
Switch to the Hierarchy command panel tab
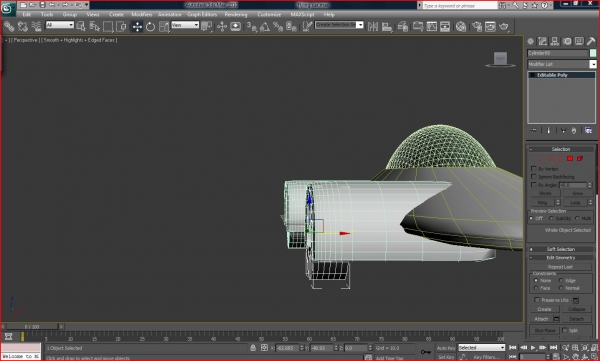[x=555, y=41]
